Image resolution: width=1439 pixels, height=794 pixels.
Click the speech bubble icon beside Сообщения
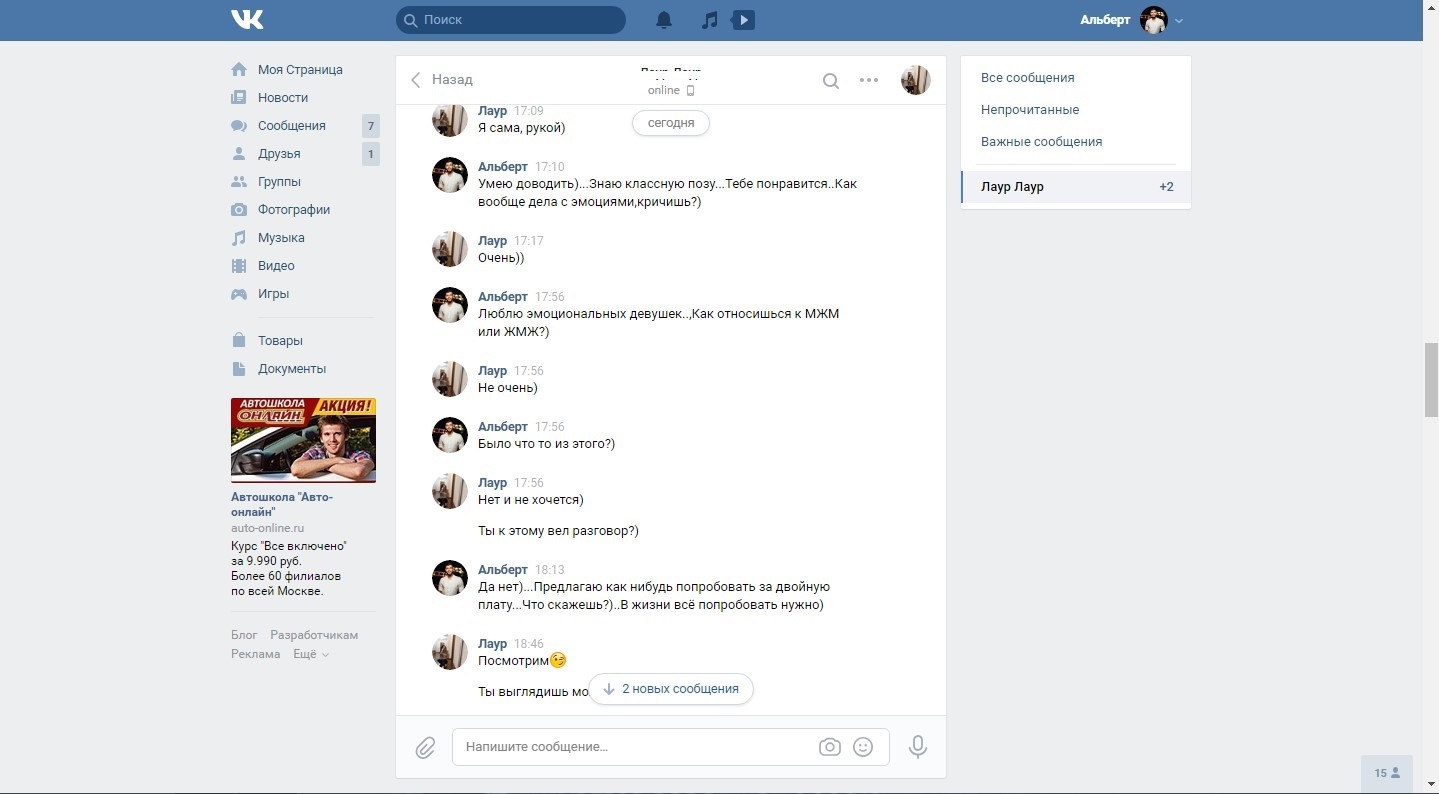[239, 126]
